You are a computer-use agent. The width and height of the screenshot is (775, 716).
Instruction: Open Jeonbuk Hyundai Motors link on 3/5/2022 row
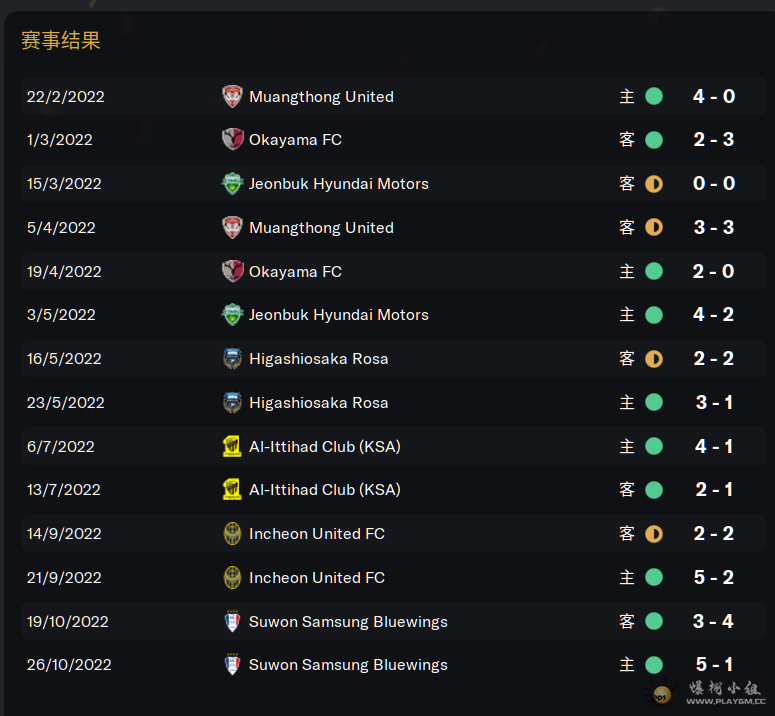(339, 315)
